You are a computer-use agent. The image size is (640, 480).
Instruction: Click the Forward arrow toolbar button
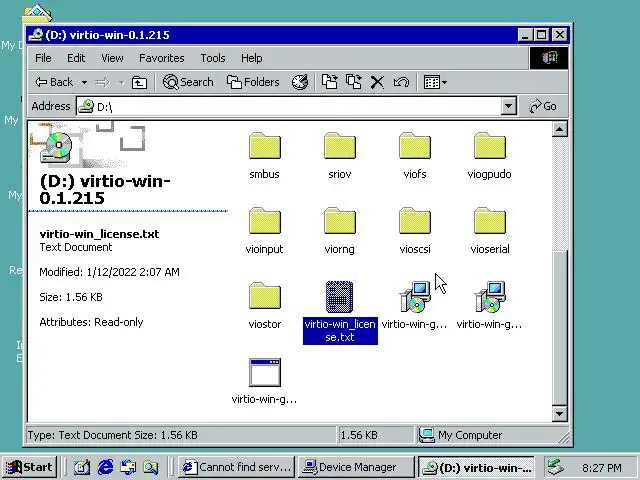point(102,82)
